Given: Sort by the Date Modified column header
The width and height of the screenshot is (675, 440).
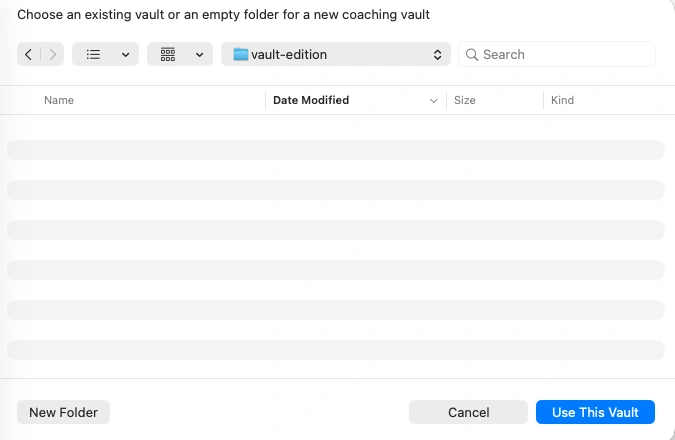Looking at the screenshot, I should [x=311, y=100].
